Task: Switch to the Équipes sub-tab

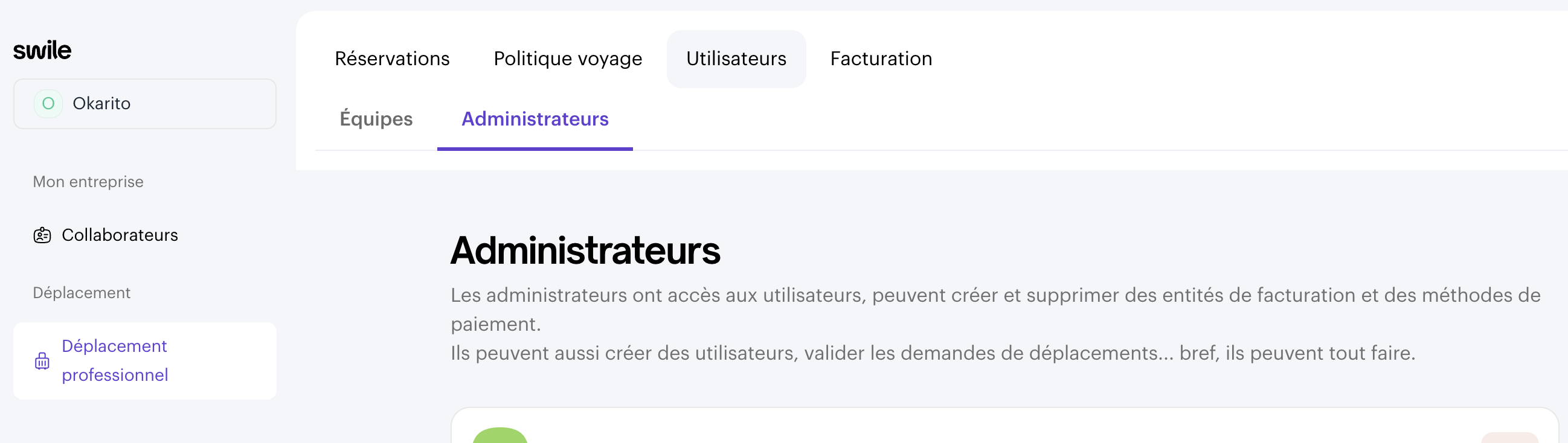Action: tap(376, 120)
